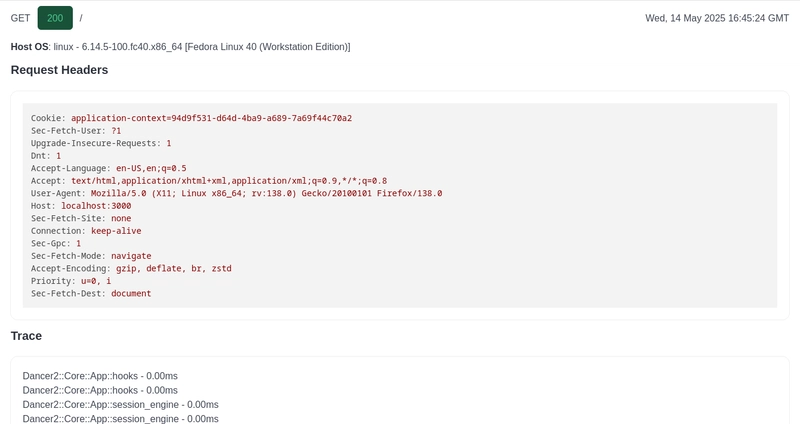Click the green 200 status badge

55,18
